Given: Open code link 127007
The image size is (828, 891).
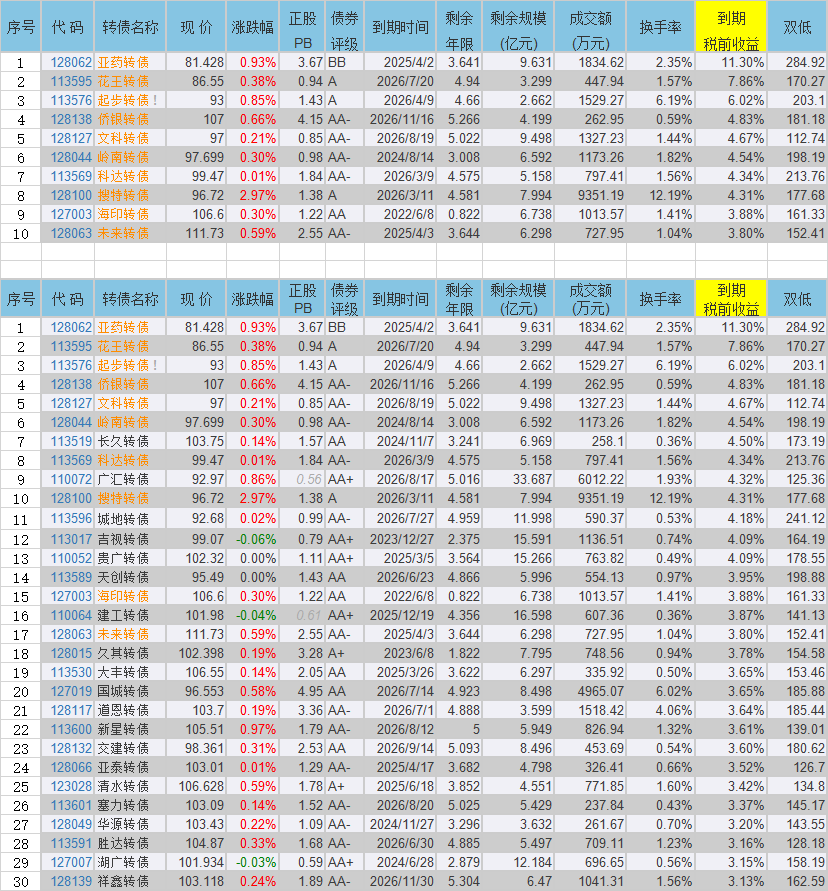Looking at the screenshot, I should tap(71, 863).
